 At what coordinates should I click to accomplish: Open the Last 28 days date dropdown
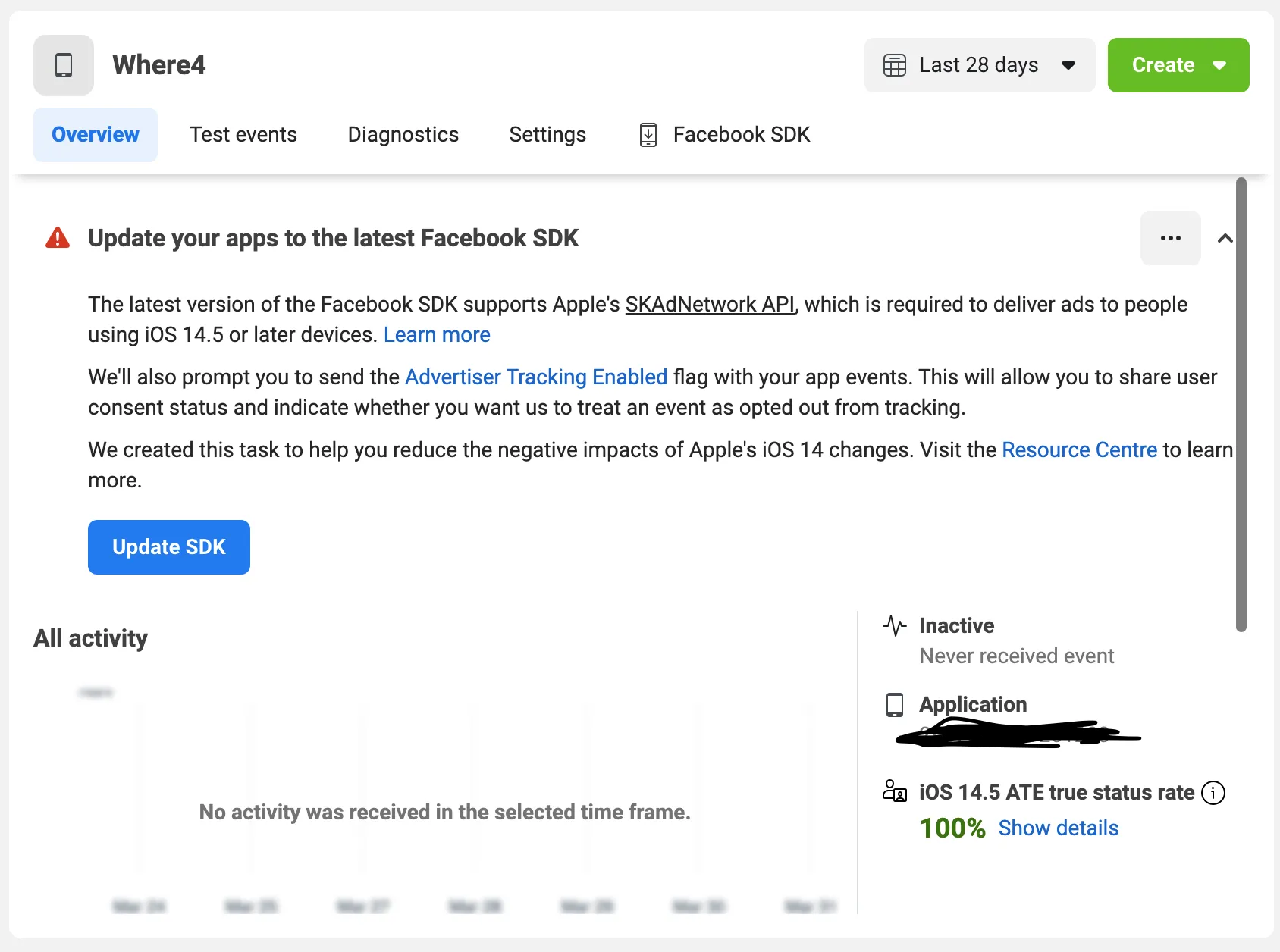(980, 65)
